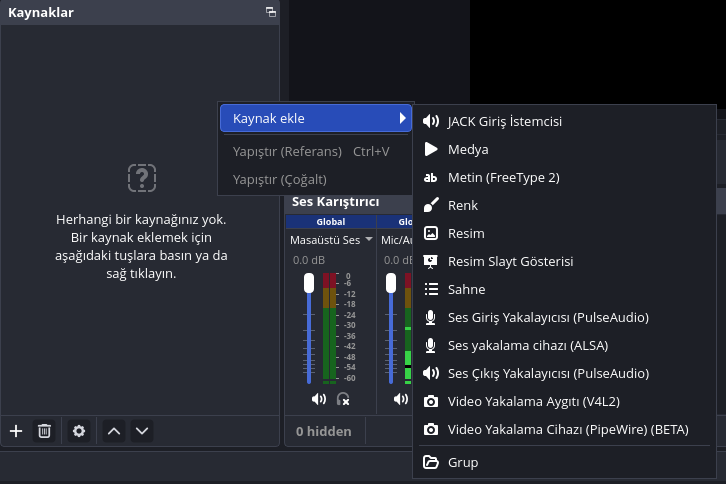Move source up with the up arrow
Image resolution: width=726 pixels, height=484 pixels.
pyautogui.click(x=114, y=431)
